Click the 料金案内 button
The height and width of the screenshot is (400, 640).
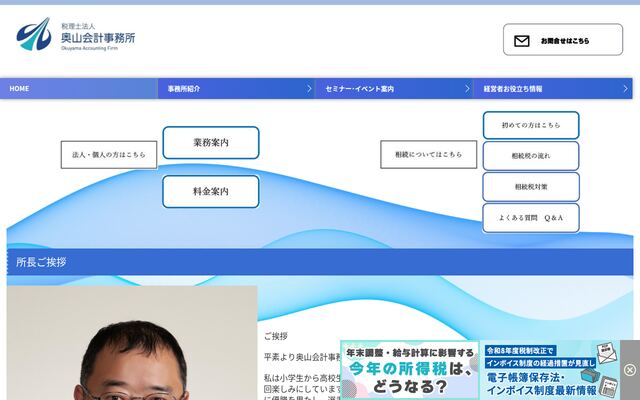coord(211,191)
